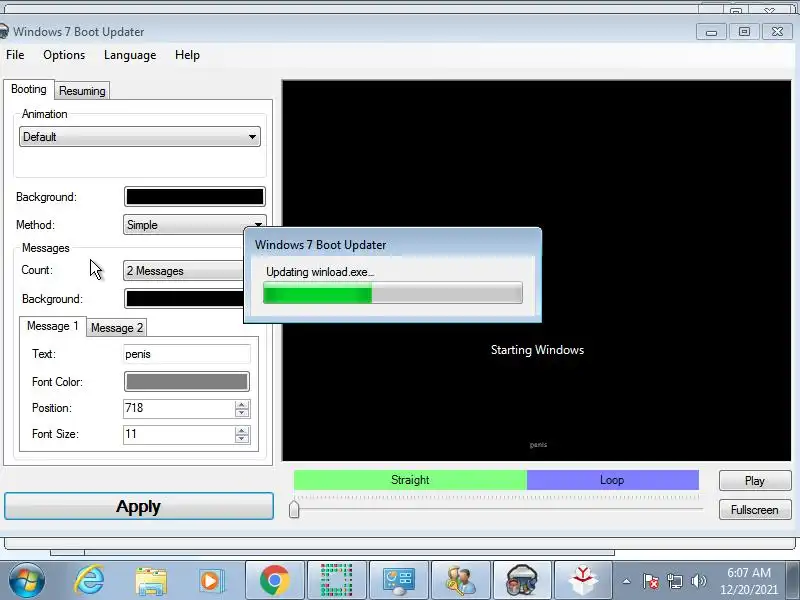Open the red Y box taskbar icon
The width and height of the screenshot is (800, 600).
point(583,581)
